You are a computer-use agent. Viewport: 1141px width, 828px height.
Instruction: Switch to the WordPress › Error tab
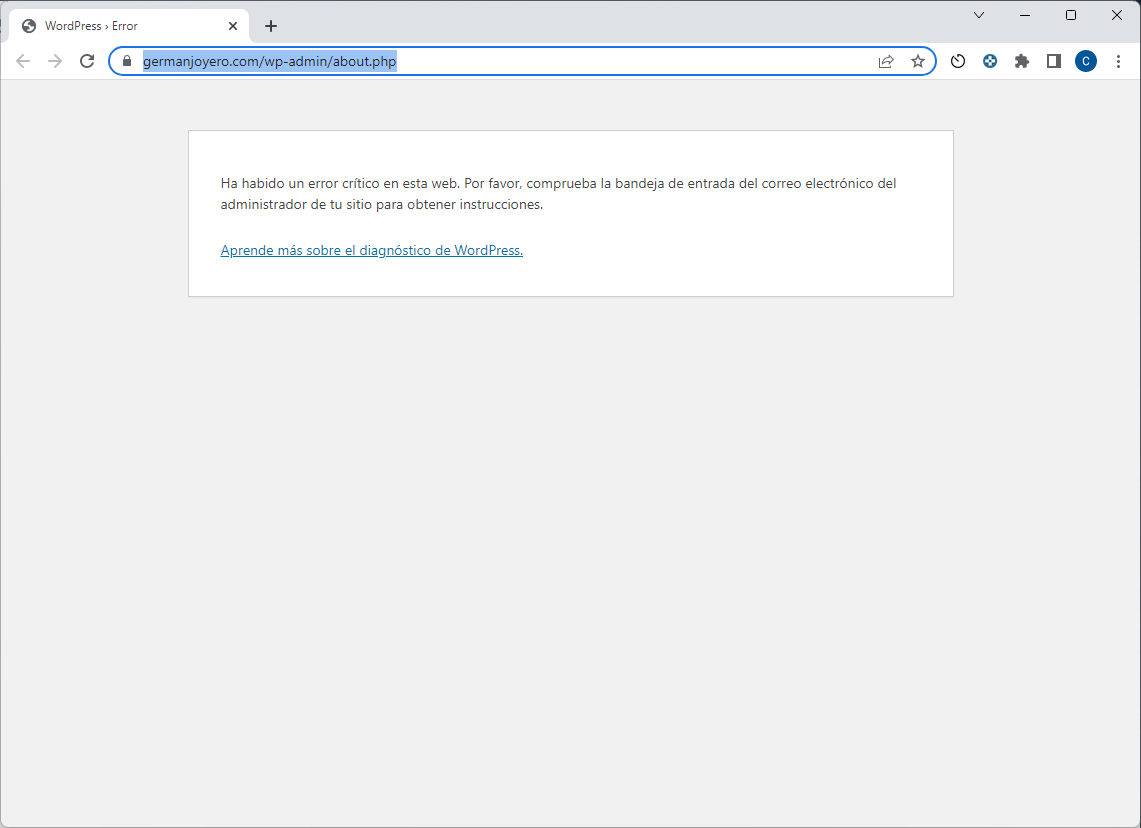129,26
